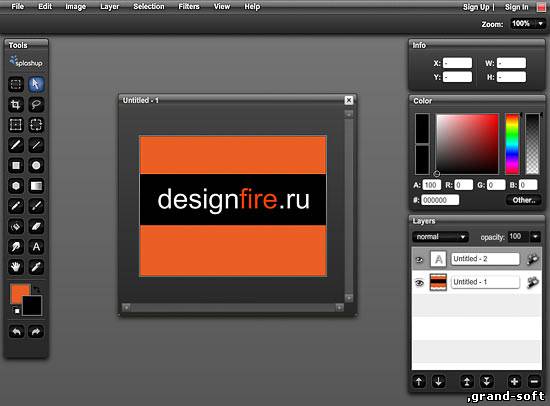Open the Selection menu
Screen dimensions: 550x406
click(149, 7)
